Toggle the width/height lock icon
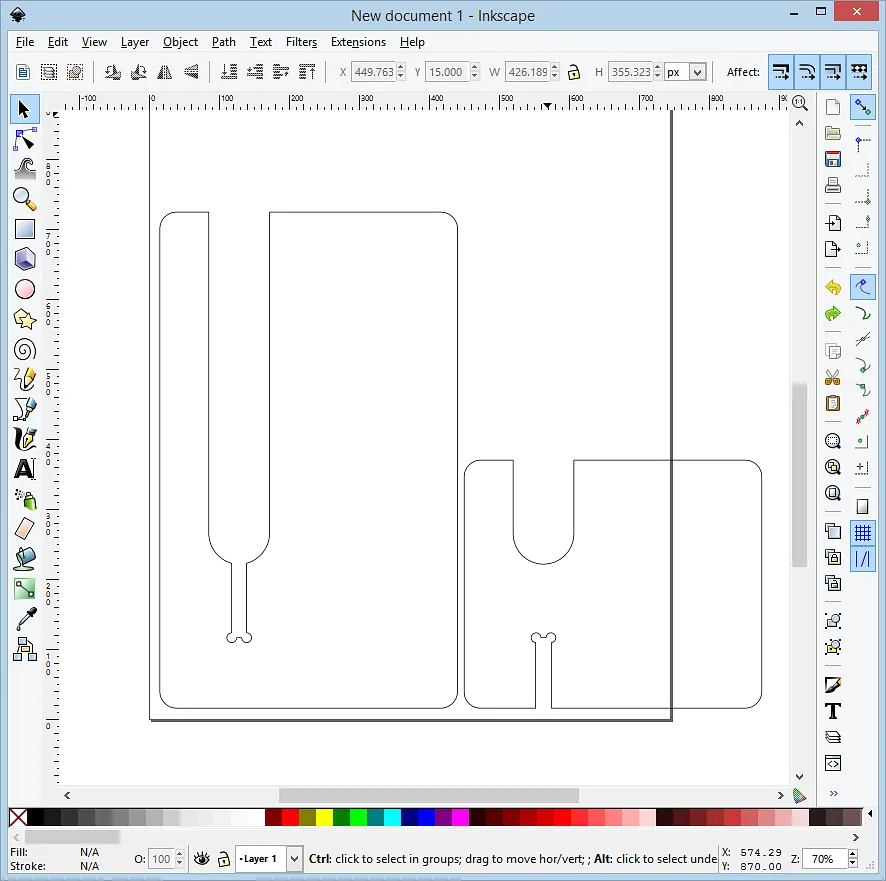The image size is (886, 881). coord(574,72)
